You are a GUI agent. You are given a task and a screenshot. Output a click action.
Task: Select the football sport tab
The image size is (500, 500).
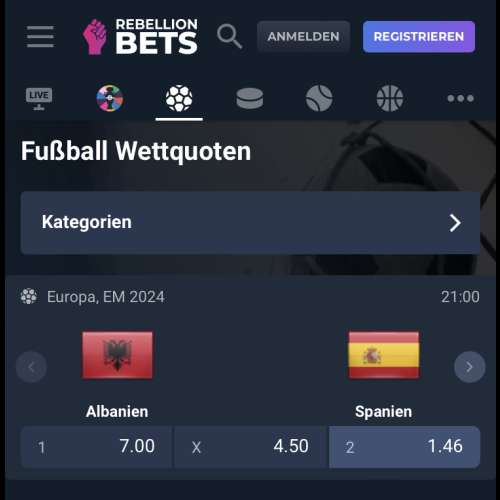[179, 98]
